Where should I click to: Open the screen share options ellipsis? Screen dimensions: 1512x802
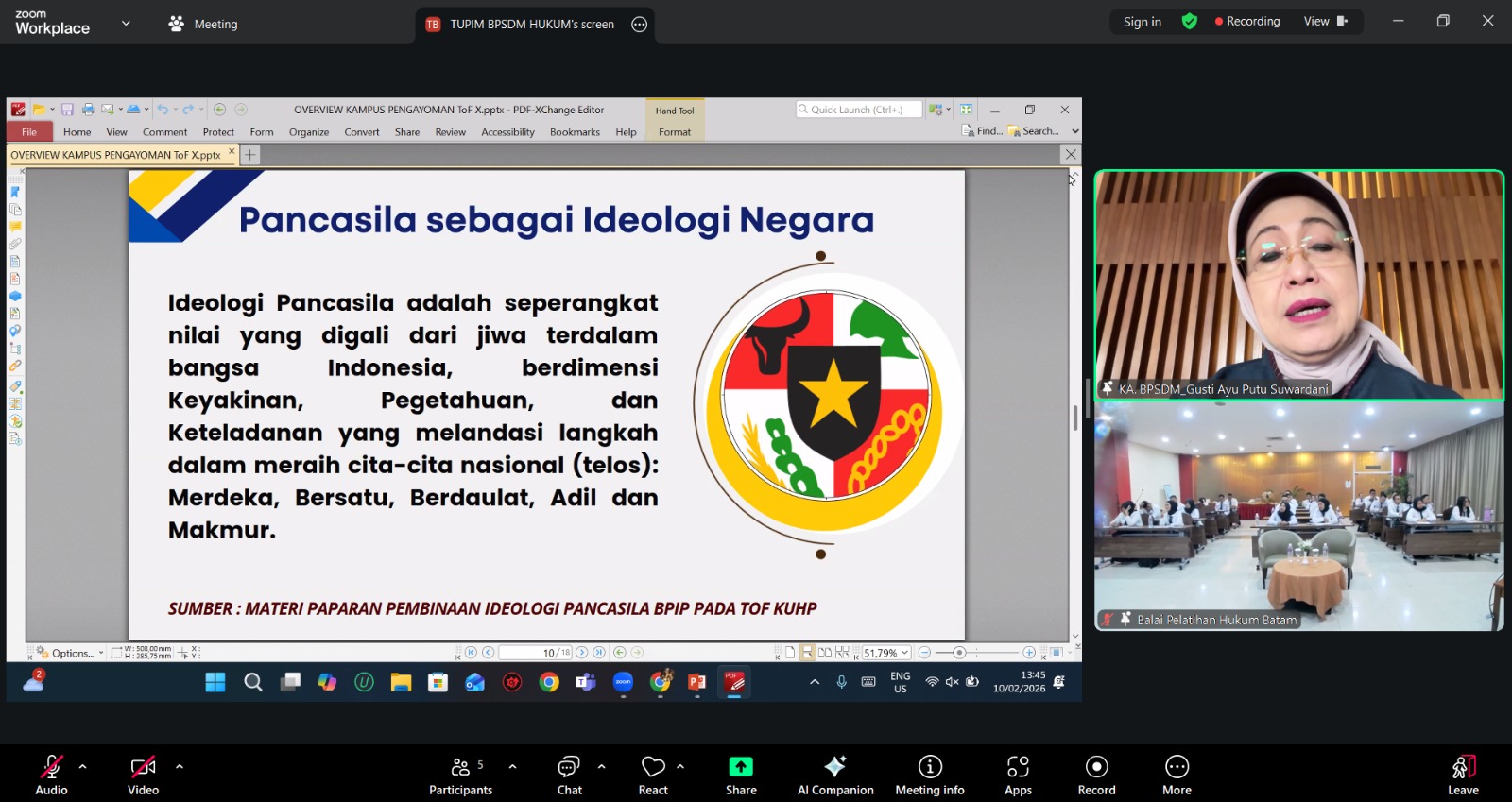click(x=640, y=25)
